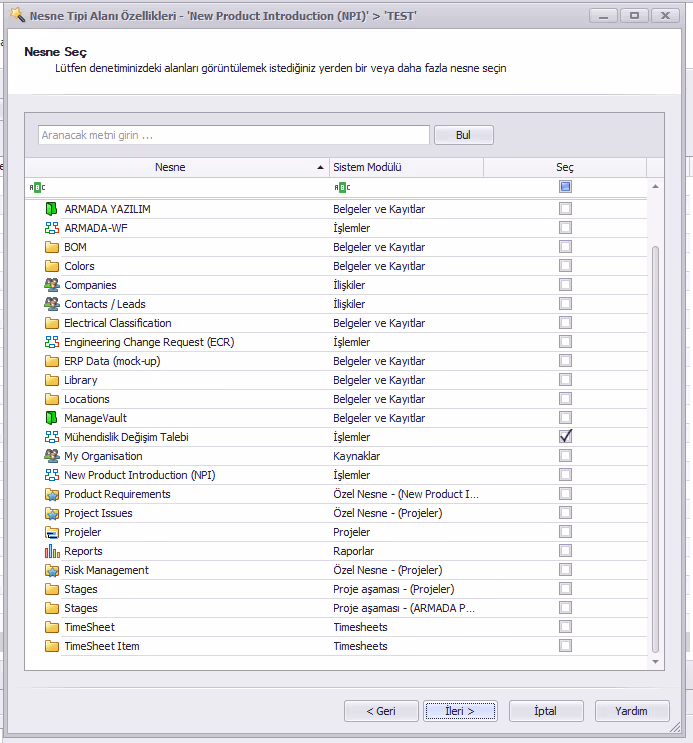Screen dimensions: 693x743
Task: Click the My Organisation people icon
Action: (x=52, y=456)
